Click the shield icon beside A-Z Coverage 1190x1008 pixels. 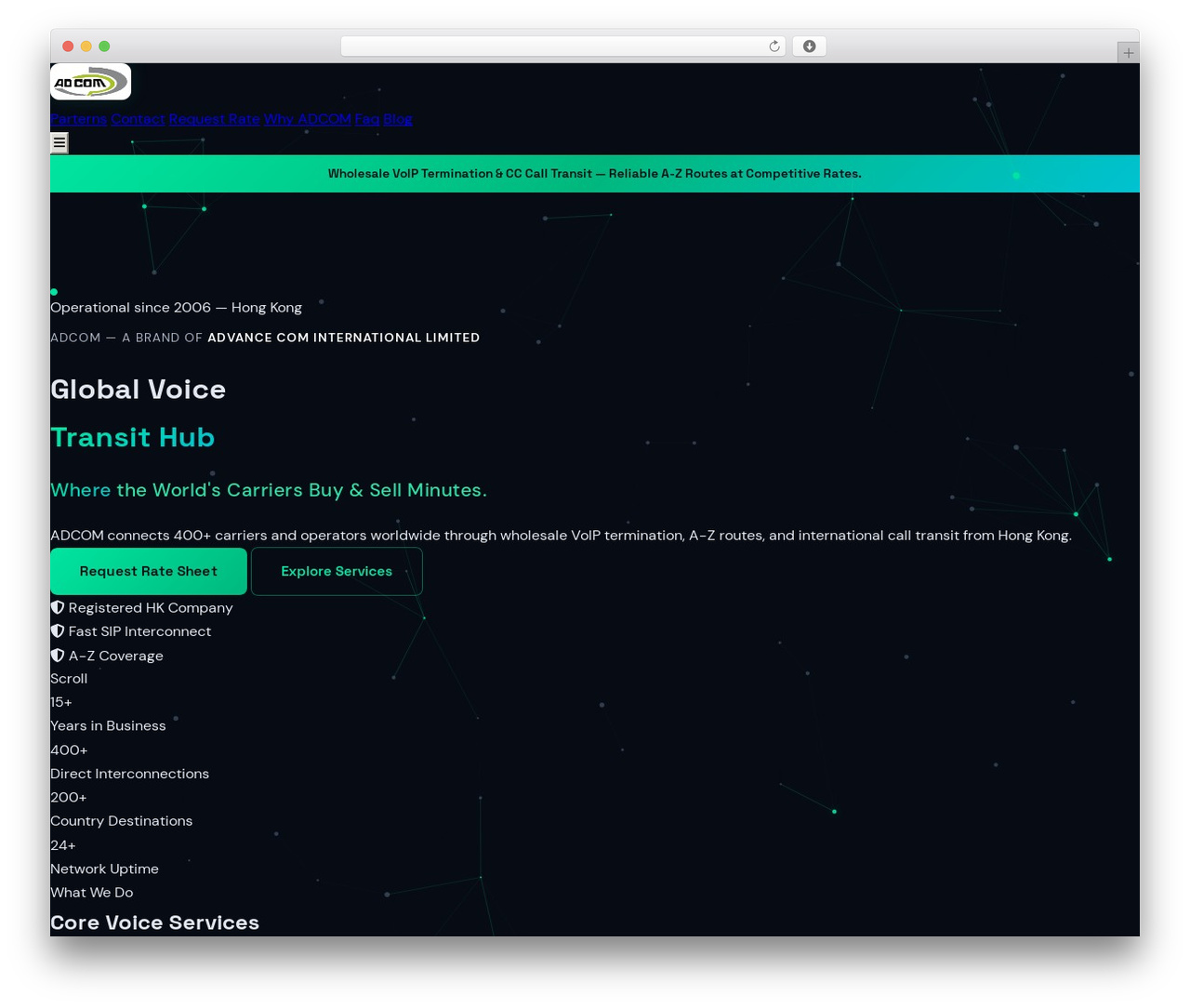[x=58, y=655]
